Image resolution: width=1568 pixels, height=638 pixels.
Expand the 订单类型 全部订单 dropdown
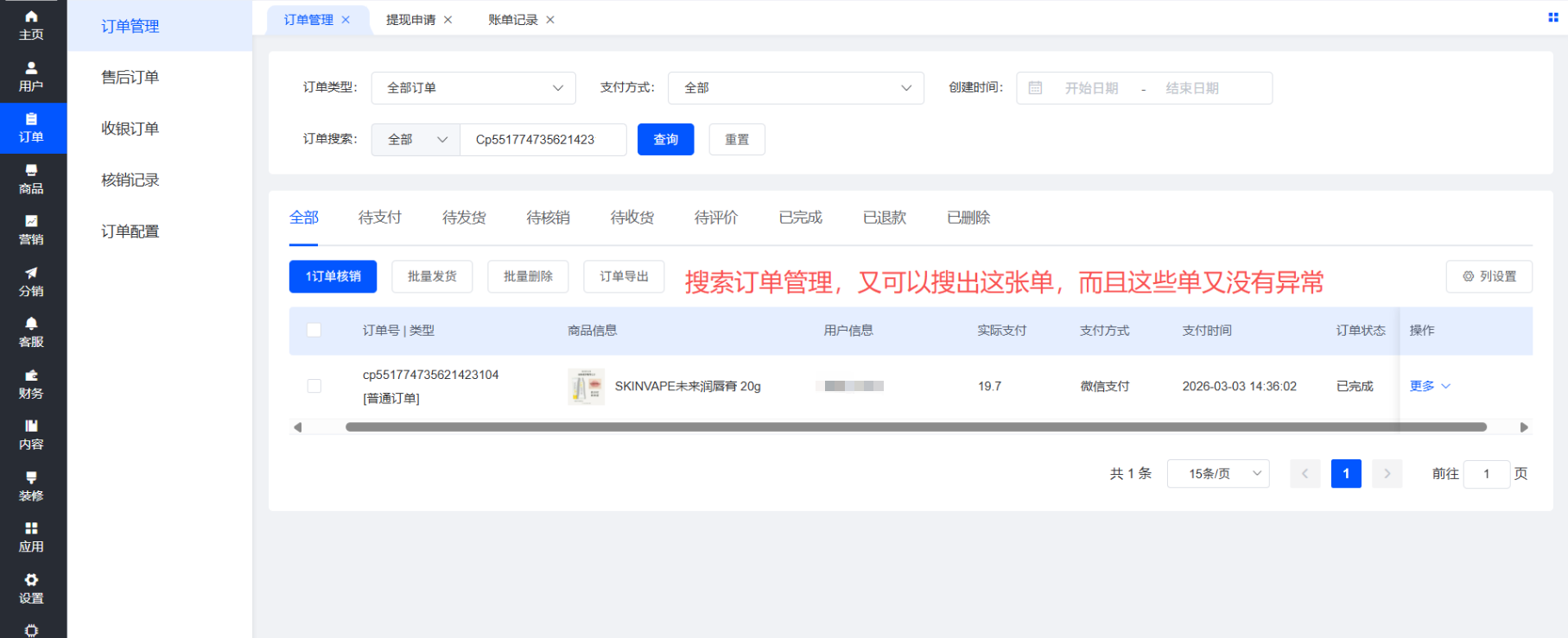click(473, 88)
